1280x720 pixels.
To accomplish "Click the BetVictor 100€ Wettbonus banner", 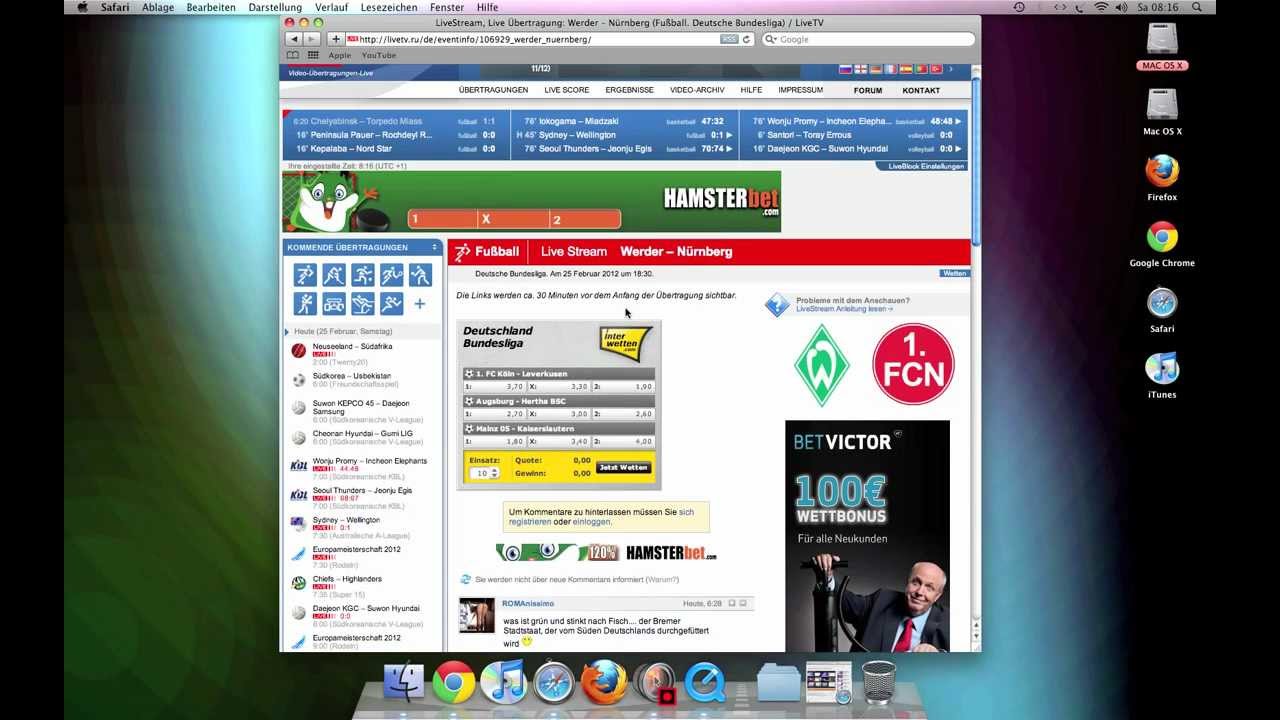I will click(x=867, y=536).
